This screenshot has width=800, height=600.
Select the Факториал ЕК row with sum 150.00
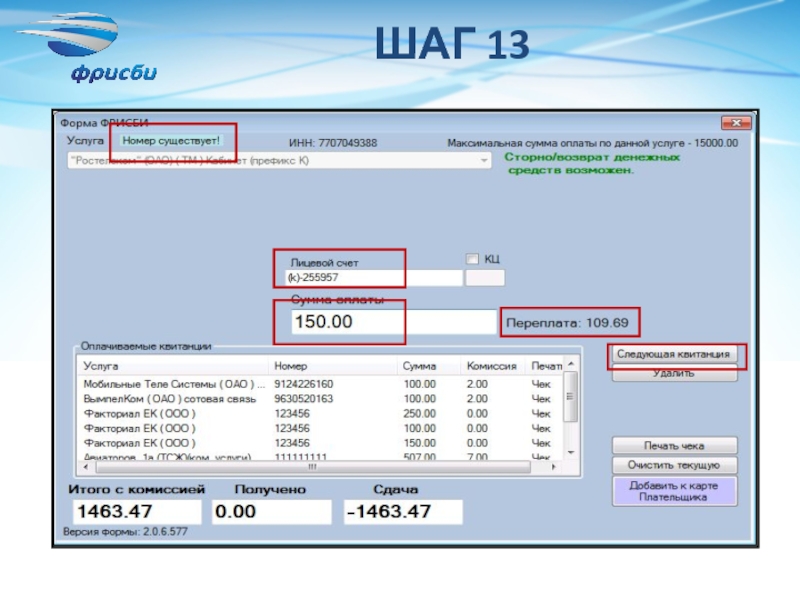321,443
